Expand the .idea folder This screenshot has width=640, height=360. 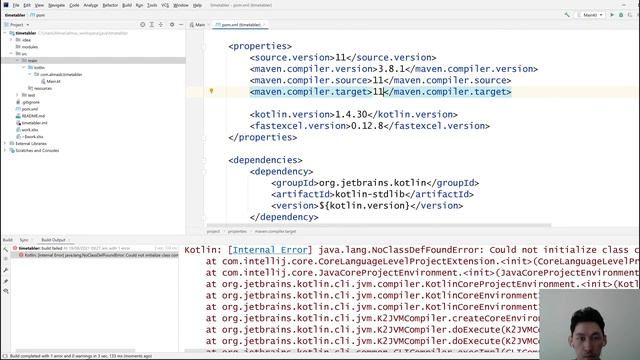click(11, 40)
